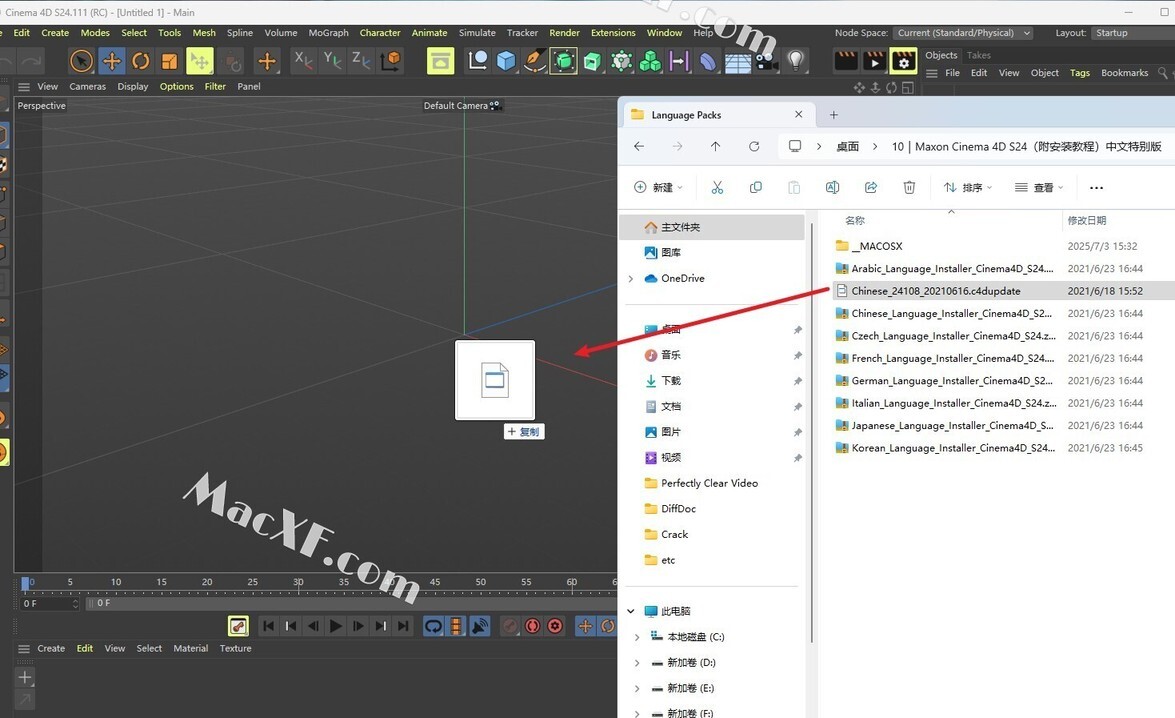Jump to the animation start

coord(268,626)
